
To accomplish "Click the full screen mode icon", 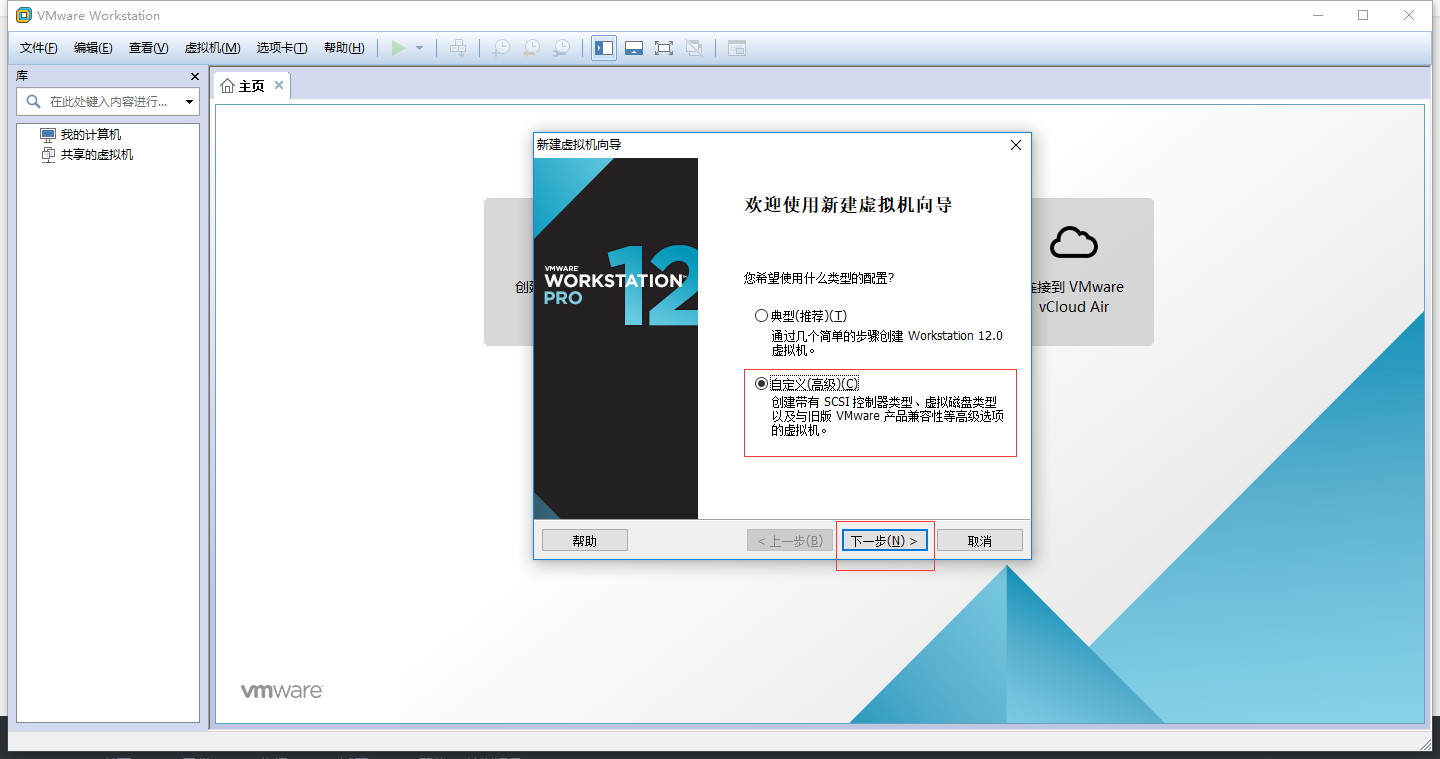I will coord(663,48).
